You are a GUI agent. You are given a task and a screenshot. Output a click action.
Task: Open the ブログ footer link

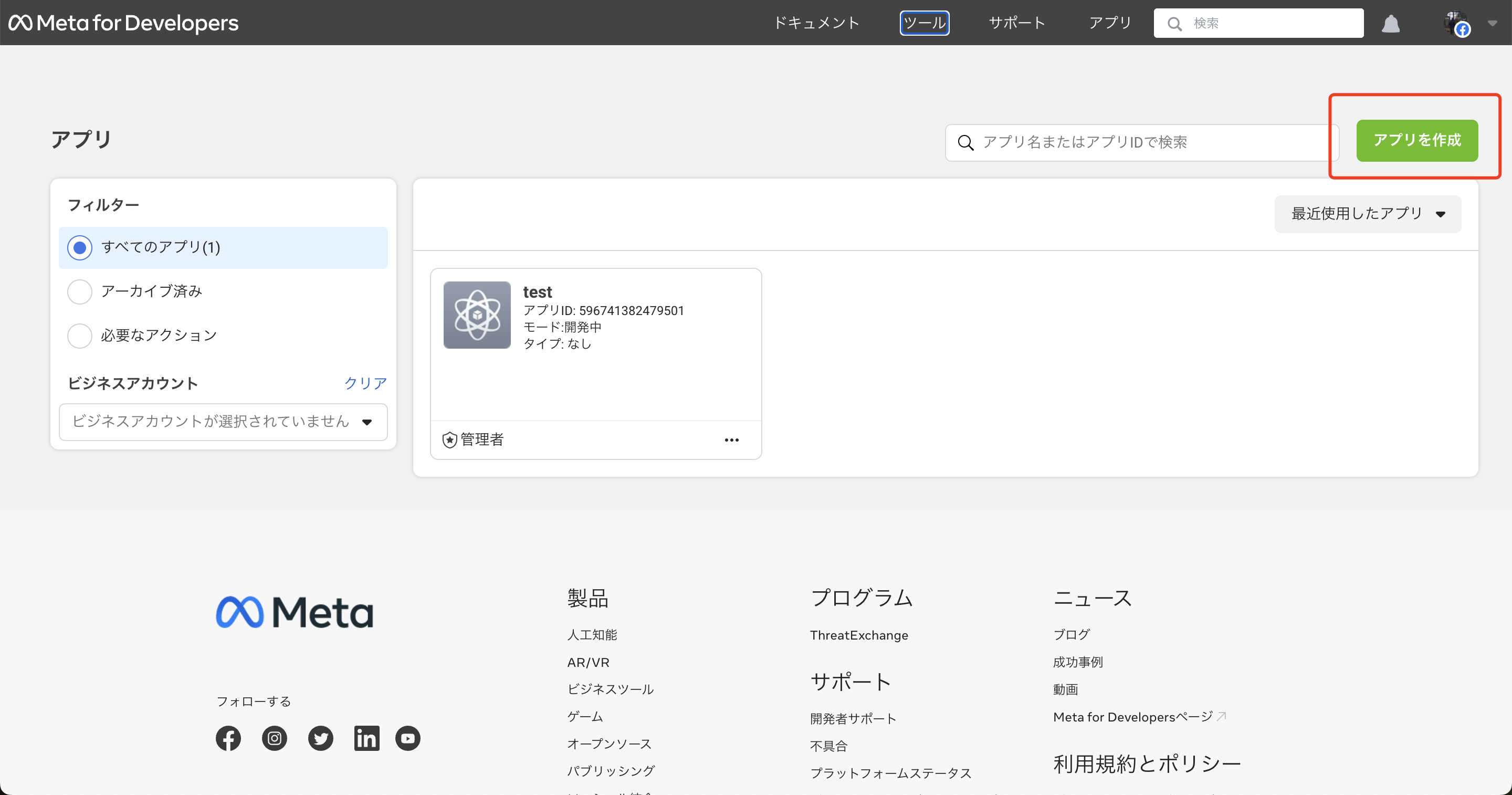point(1071,635)
